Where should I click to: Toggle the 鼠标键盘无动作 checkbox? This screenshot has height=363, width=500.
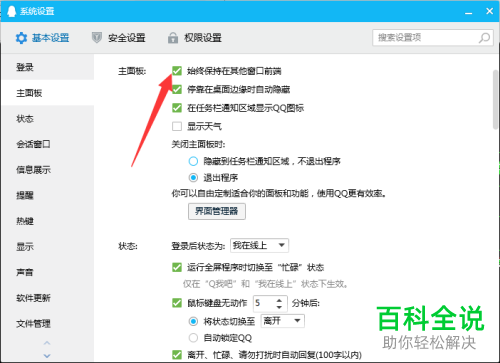coord(177,303)
